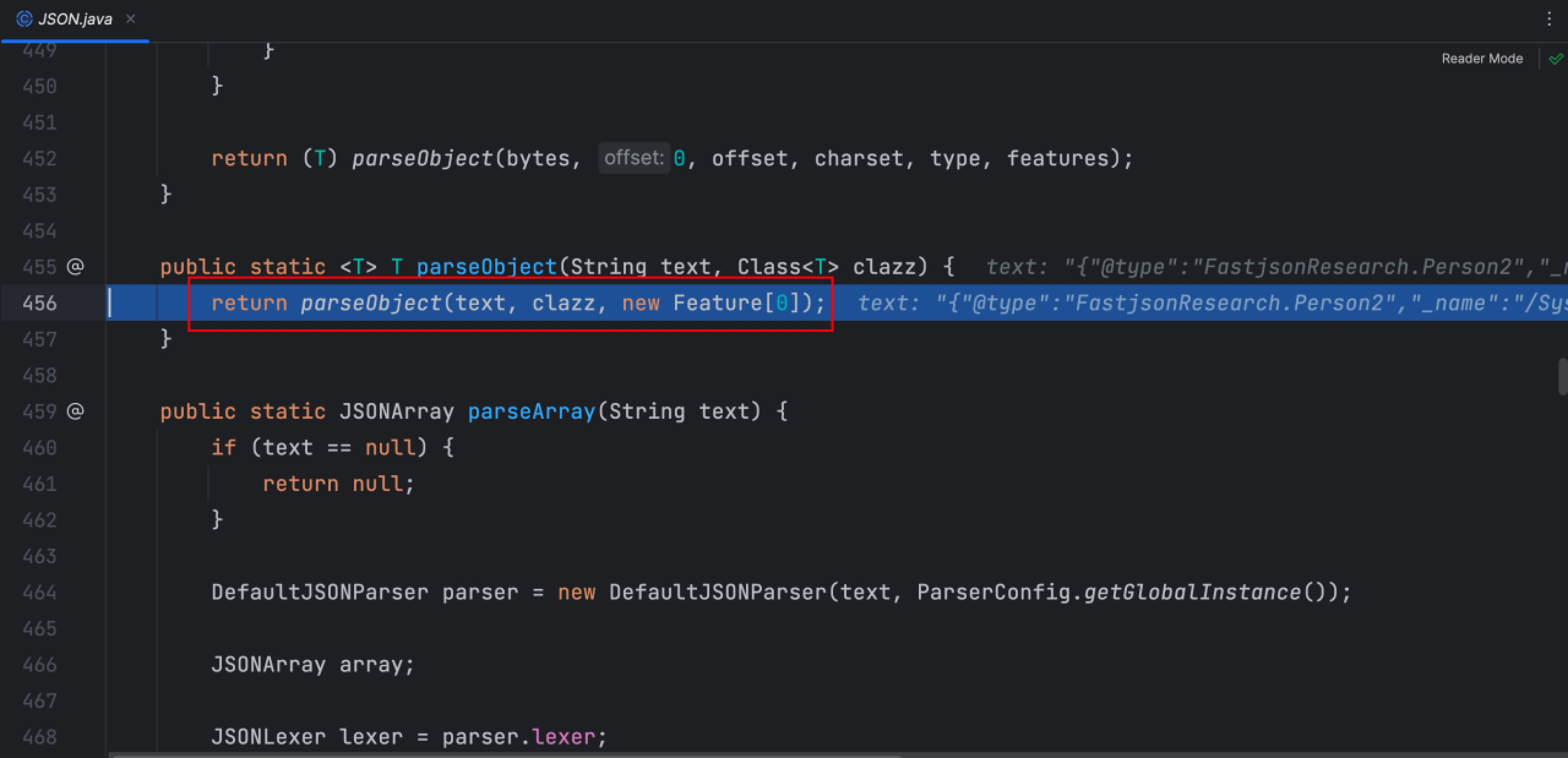Click the italic parseObject call on line 456

[x=371, y=303]
